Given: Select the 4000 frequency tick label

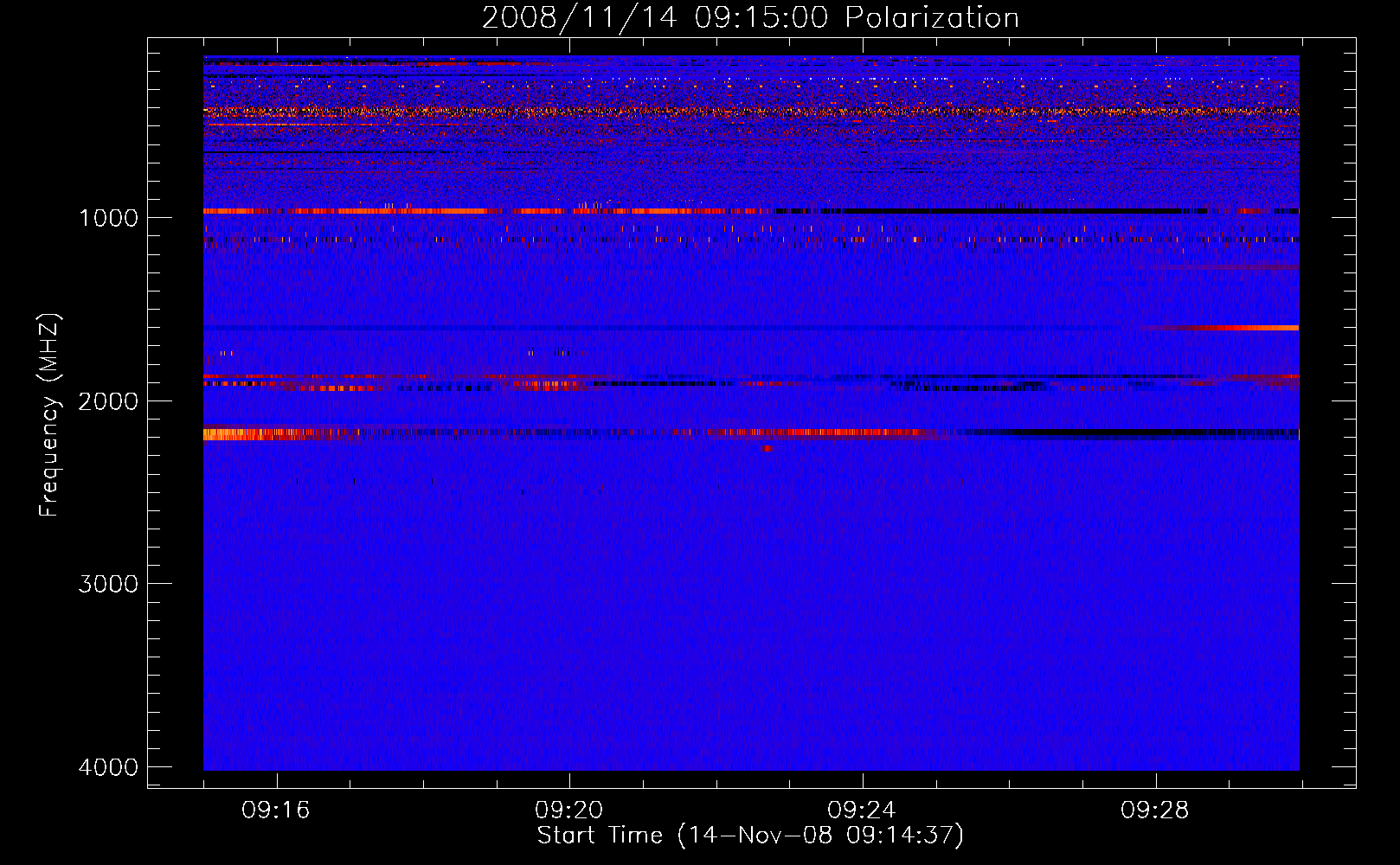Looking at the screenshot, I should coord(108,767).
